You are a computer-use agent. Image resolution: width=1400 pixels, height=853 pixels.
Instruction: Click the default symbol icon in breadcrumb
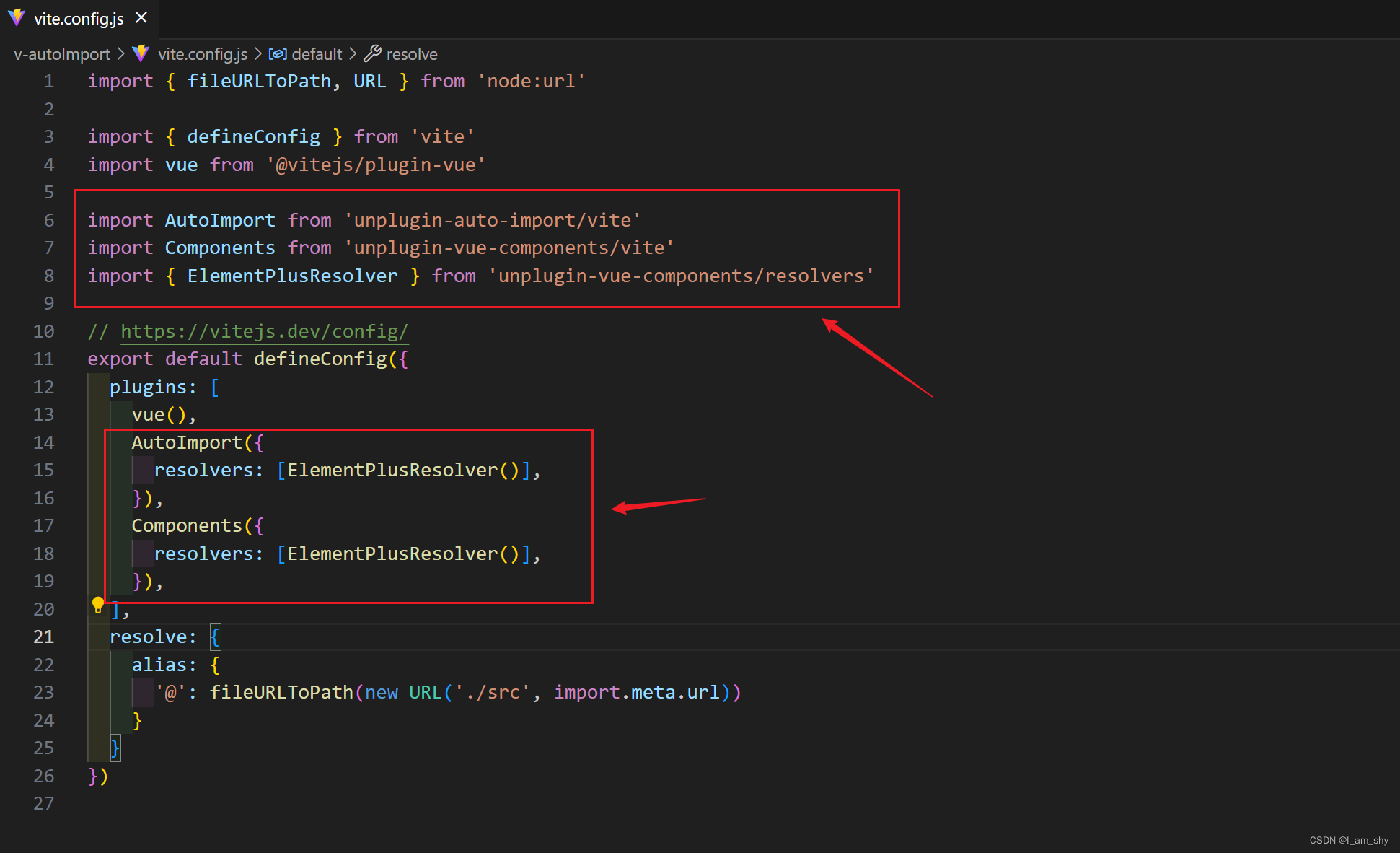(278, 54)
